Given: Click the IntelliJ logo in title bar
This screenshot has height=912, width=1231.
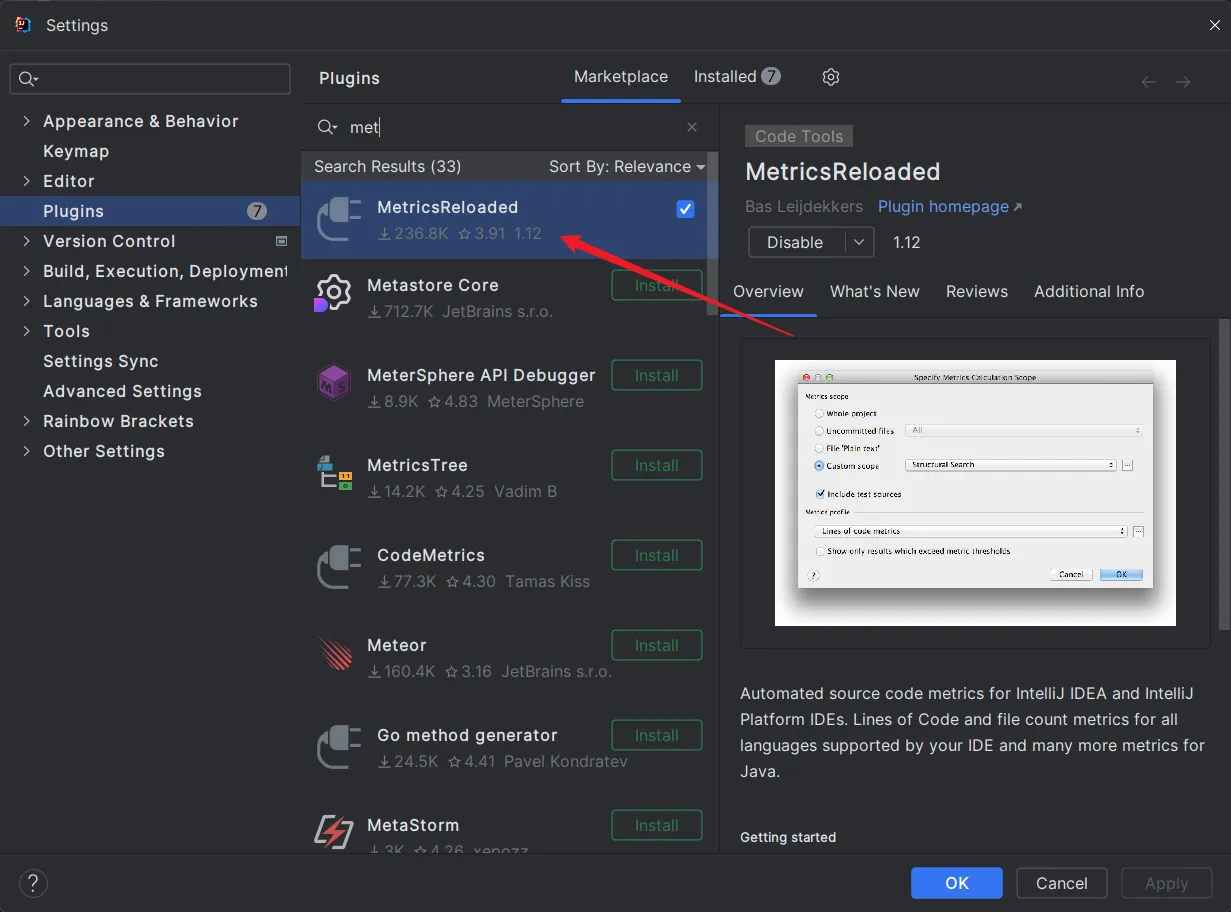Looking at the screenshot, I should coord(23,25).
